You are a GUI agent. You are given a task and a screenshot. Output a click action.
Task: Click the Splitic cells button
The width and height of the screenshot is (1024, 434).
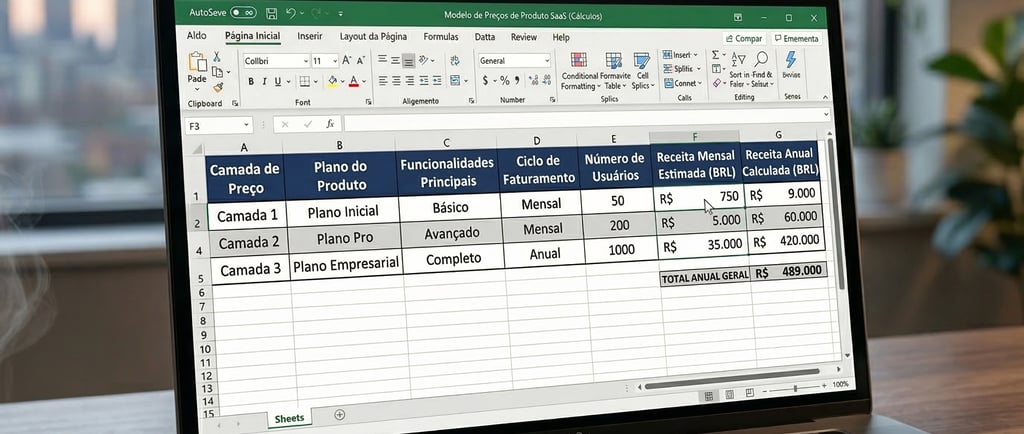coord(680,69)
